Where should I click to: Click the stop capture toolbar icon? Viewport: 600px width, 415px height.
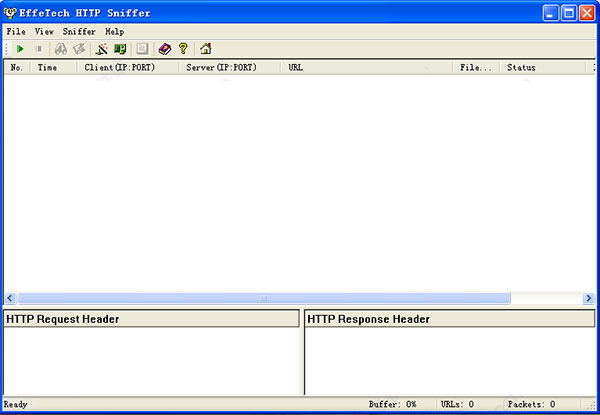tap(39, 49)
